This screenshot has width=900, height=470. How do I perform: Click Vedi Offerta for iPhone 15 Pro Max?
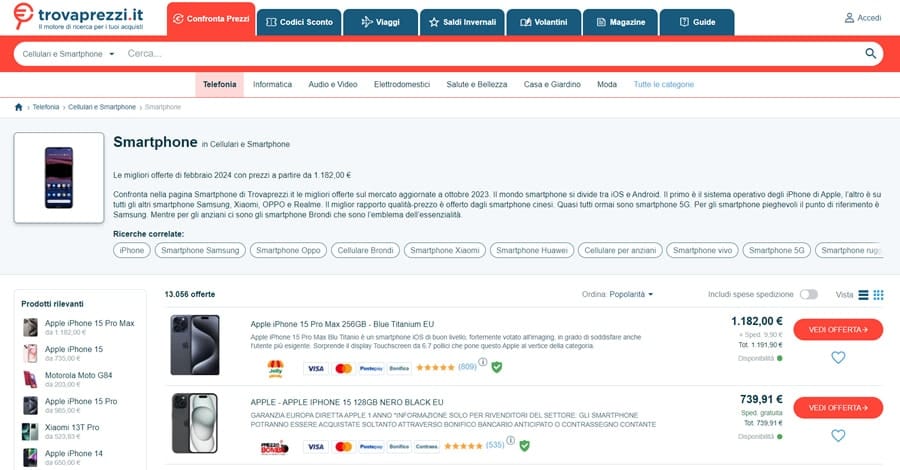point(838,329)
